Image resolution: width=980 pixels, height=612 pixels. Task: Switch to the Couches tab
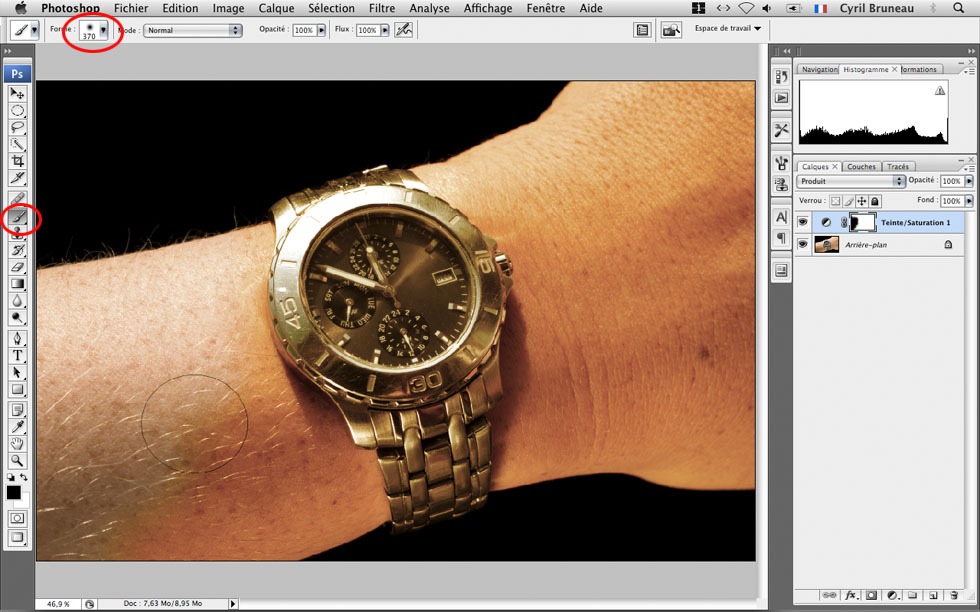coord(861,166)
